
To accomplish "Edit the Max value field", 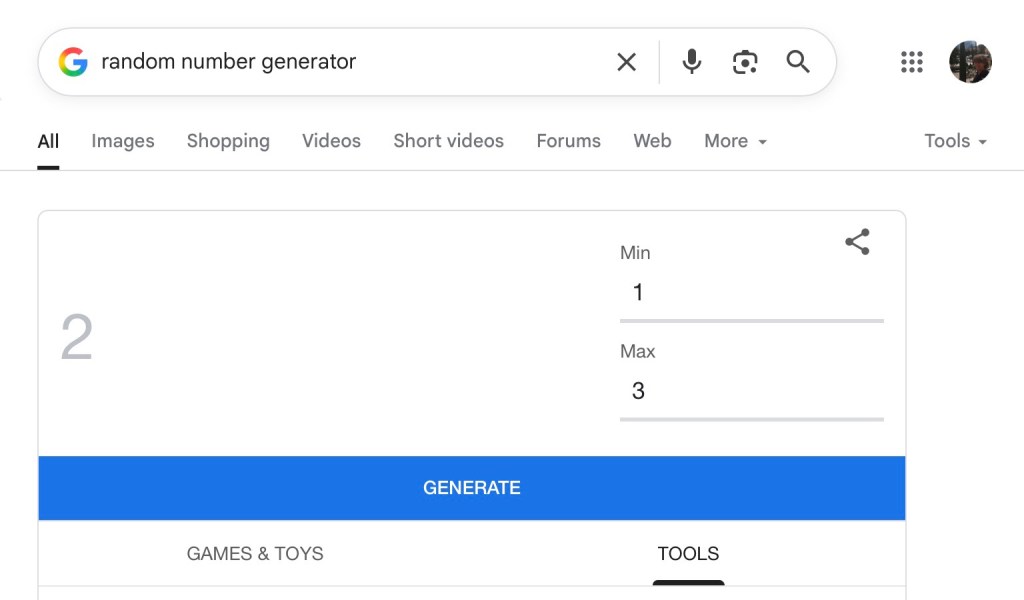I will 750,391.
